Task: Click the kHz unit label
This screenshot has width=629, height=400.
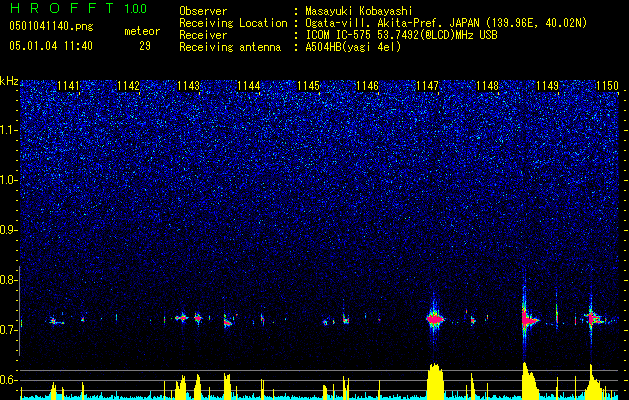Action: (x=9, y=81)
